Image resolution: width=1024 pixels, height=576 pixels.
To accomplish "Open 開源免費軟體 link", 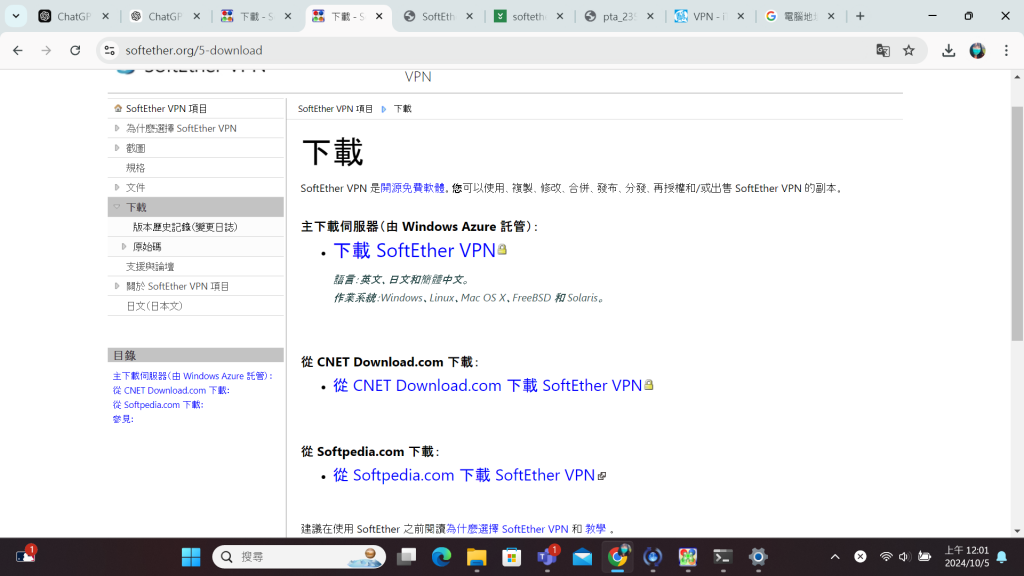I will coord(412,188).
